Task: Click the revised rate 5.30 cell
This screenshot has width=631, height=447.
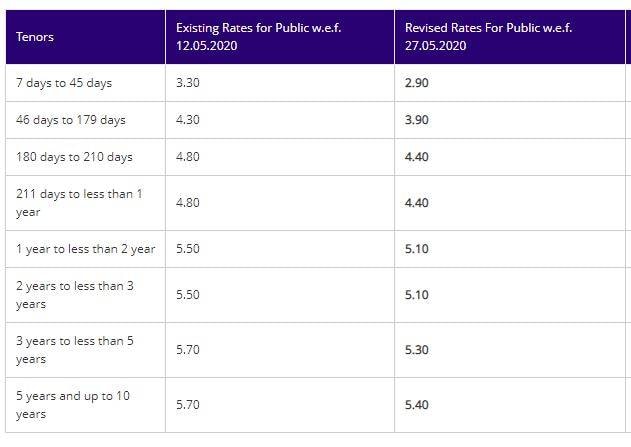Action: tap(417, 350)
